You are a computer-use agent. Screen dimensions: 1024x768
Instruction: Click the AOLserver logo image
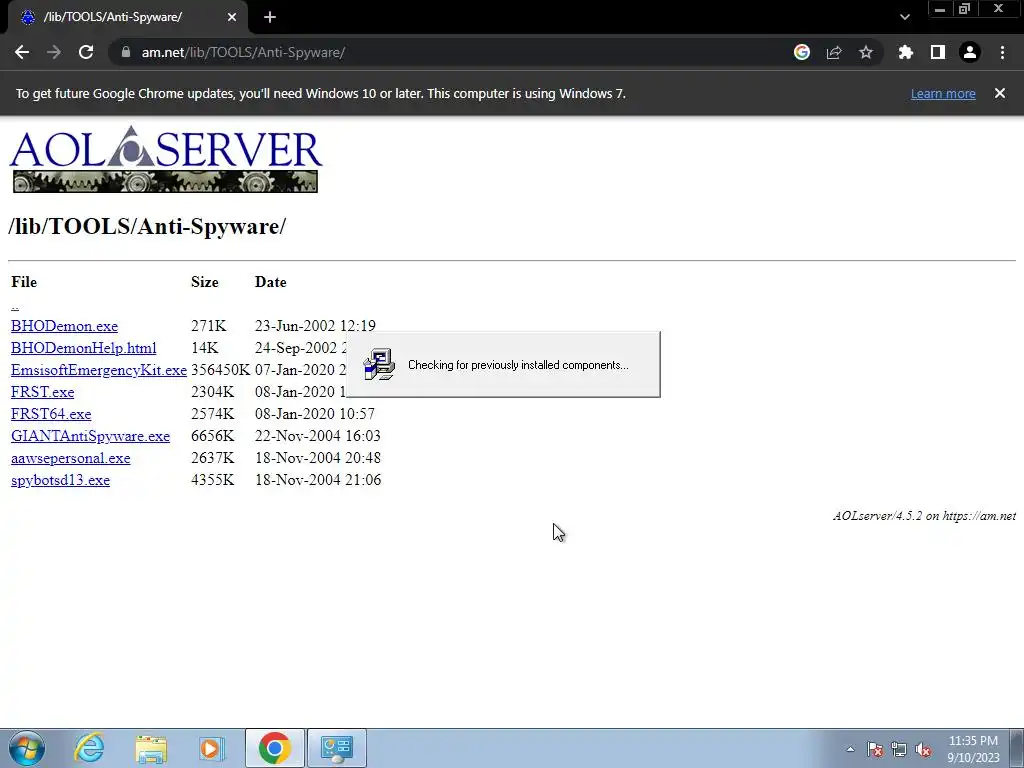(x=166, y=159)
